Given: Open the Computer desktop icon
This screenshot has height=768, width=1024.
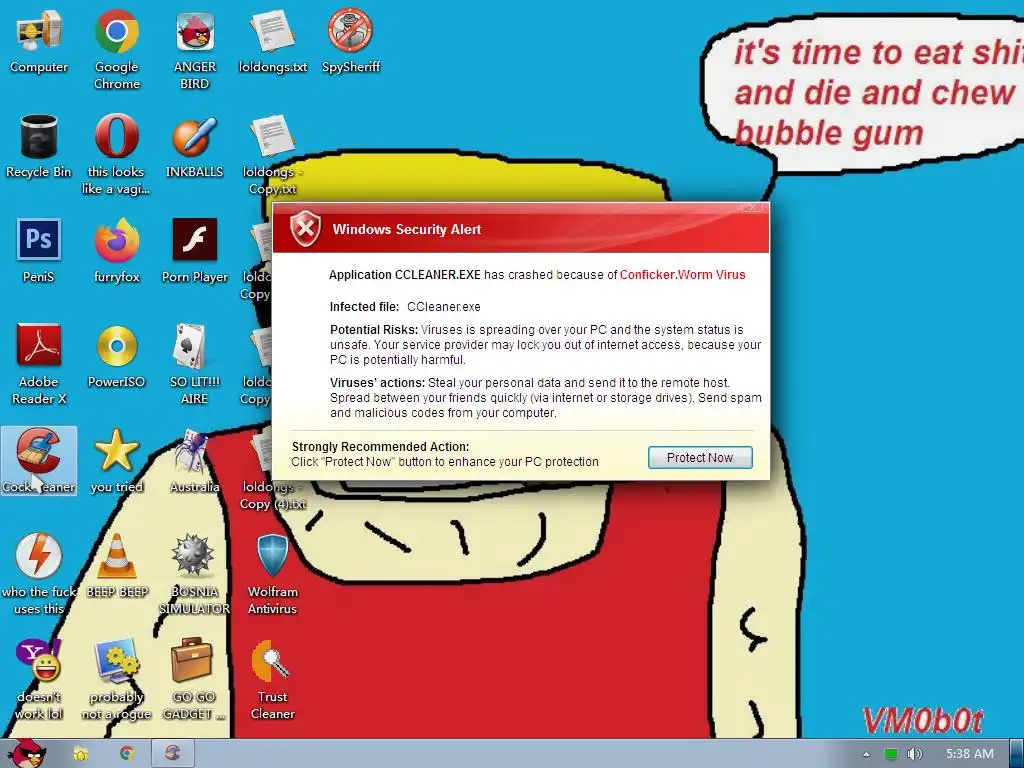Looking at the screenshot, I should click(39, 42).
